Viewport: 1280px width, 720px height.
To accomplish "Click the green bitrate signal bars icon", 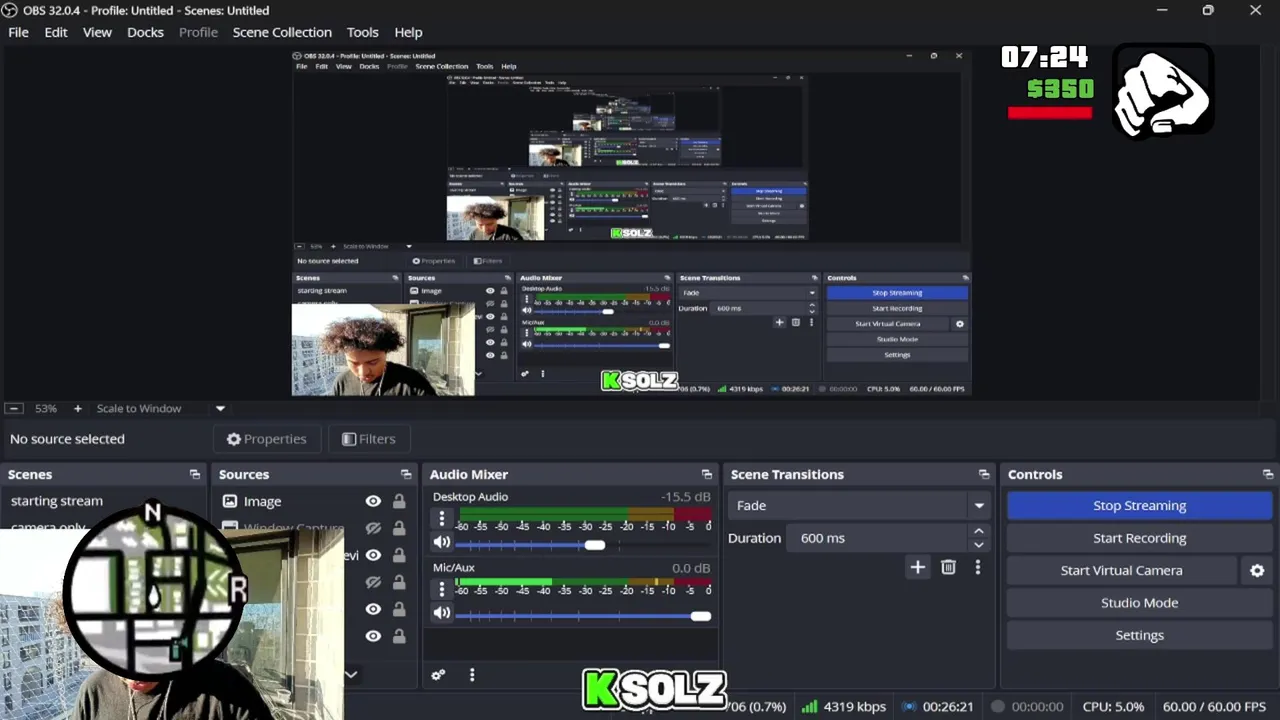I will pyautogui.click(x=810, y=706).
